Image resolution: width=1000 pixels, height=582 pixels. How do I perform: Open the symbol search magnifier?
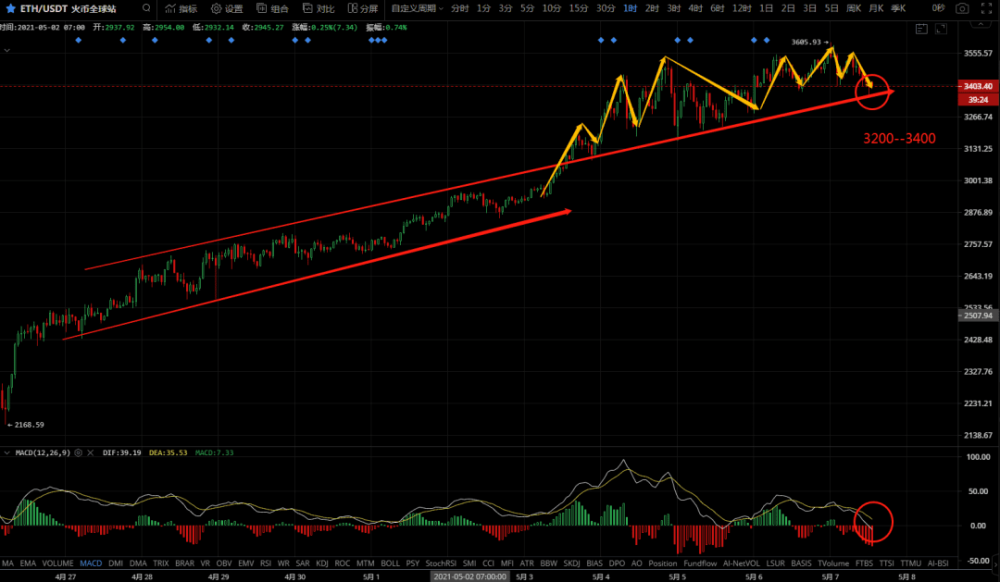[x=147, y=8]
